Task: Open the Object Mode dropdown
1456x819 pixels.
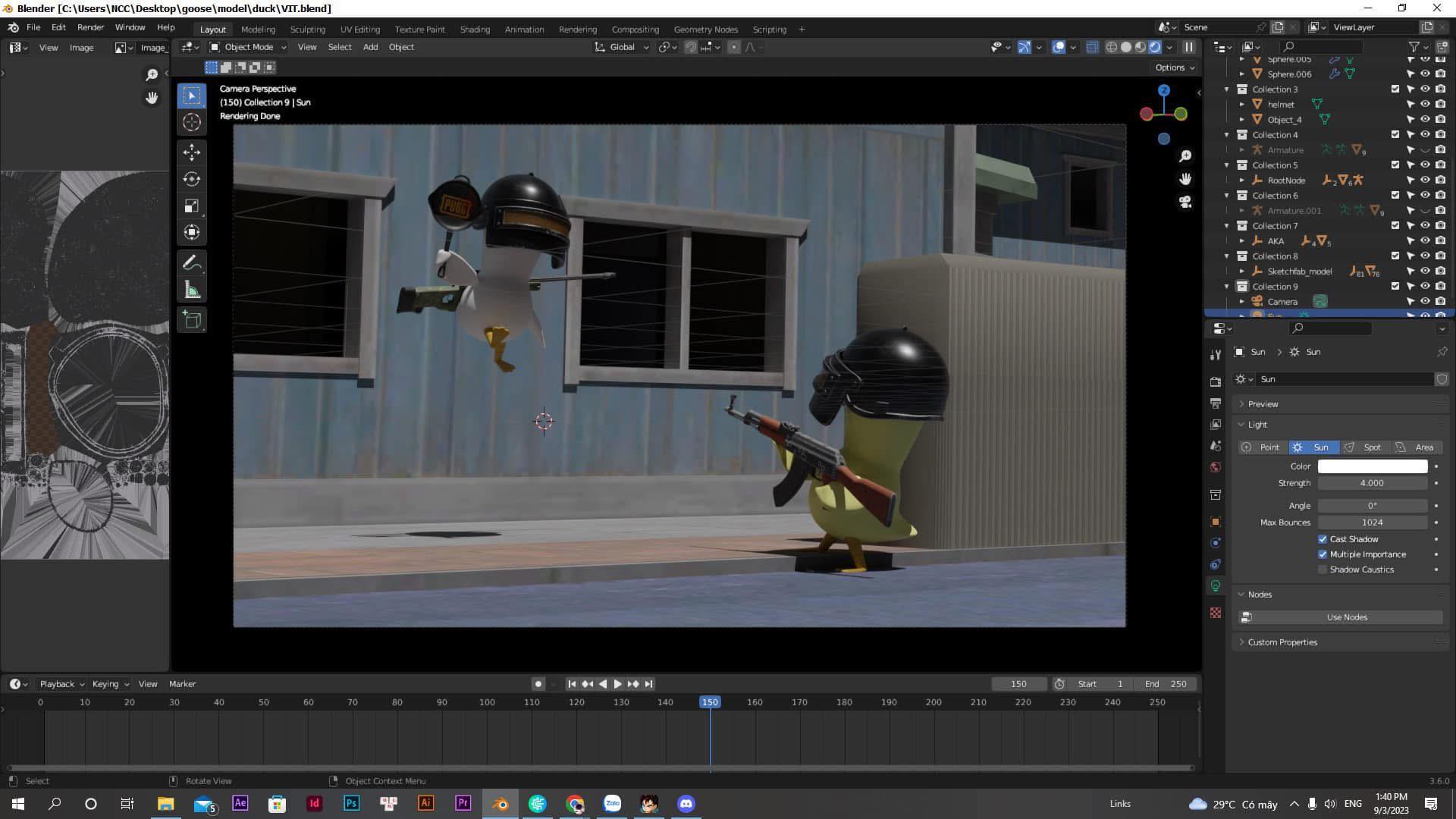Action: (x=248, y=47)
